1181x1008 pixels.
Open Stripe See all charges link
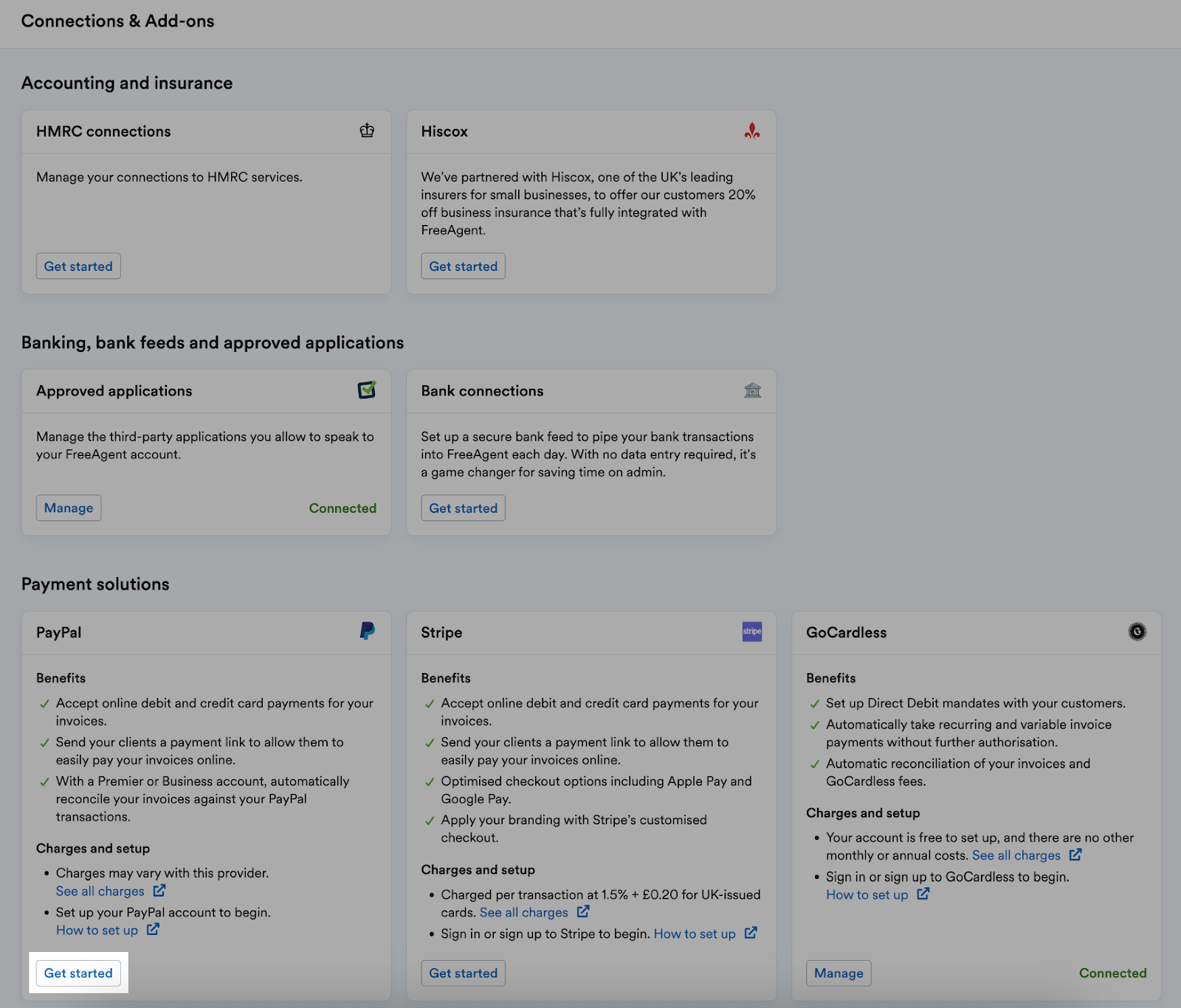click(x=524, y=913)
